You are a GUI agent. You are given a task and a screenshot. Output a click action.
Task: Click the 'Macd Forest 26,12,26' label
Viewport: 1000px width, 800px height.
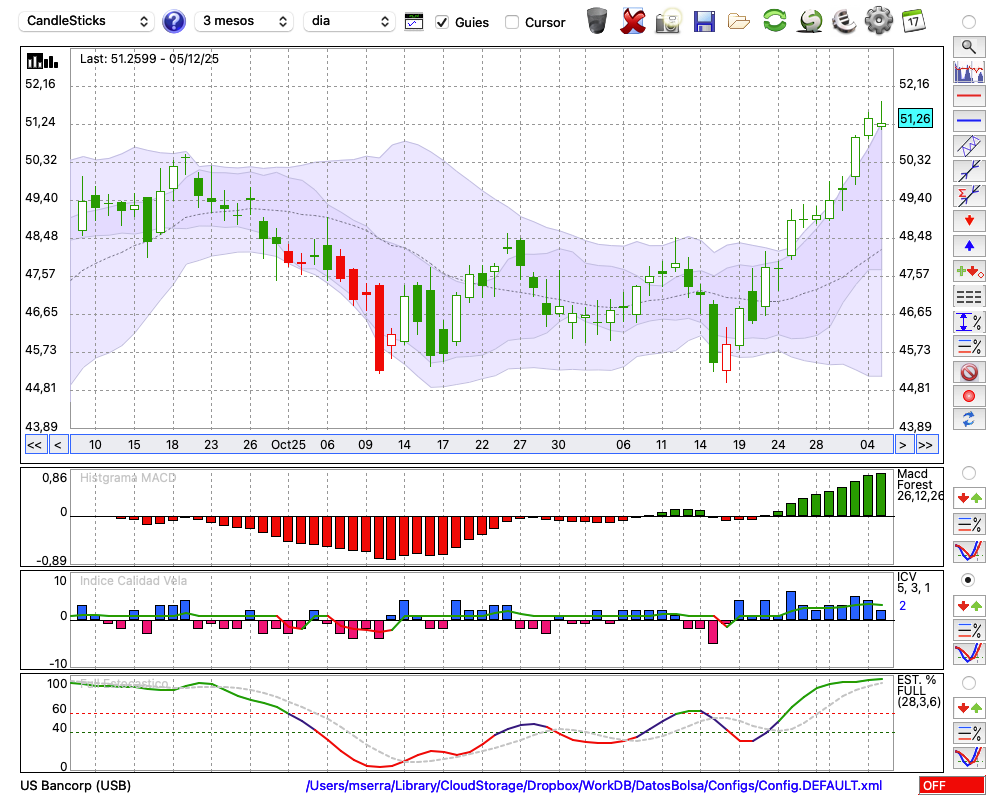pos(919,485)
